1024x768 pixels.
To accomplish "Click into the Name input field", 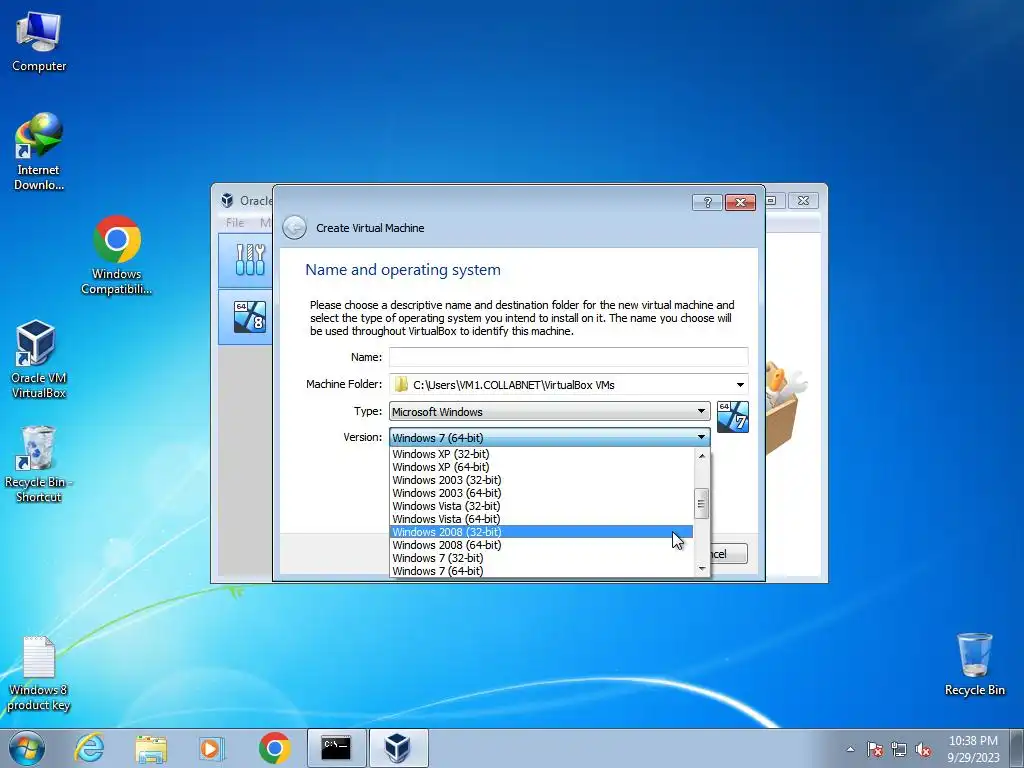I will pyautogui.click(x=568, y=357).
